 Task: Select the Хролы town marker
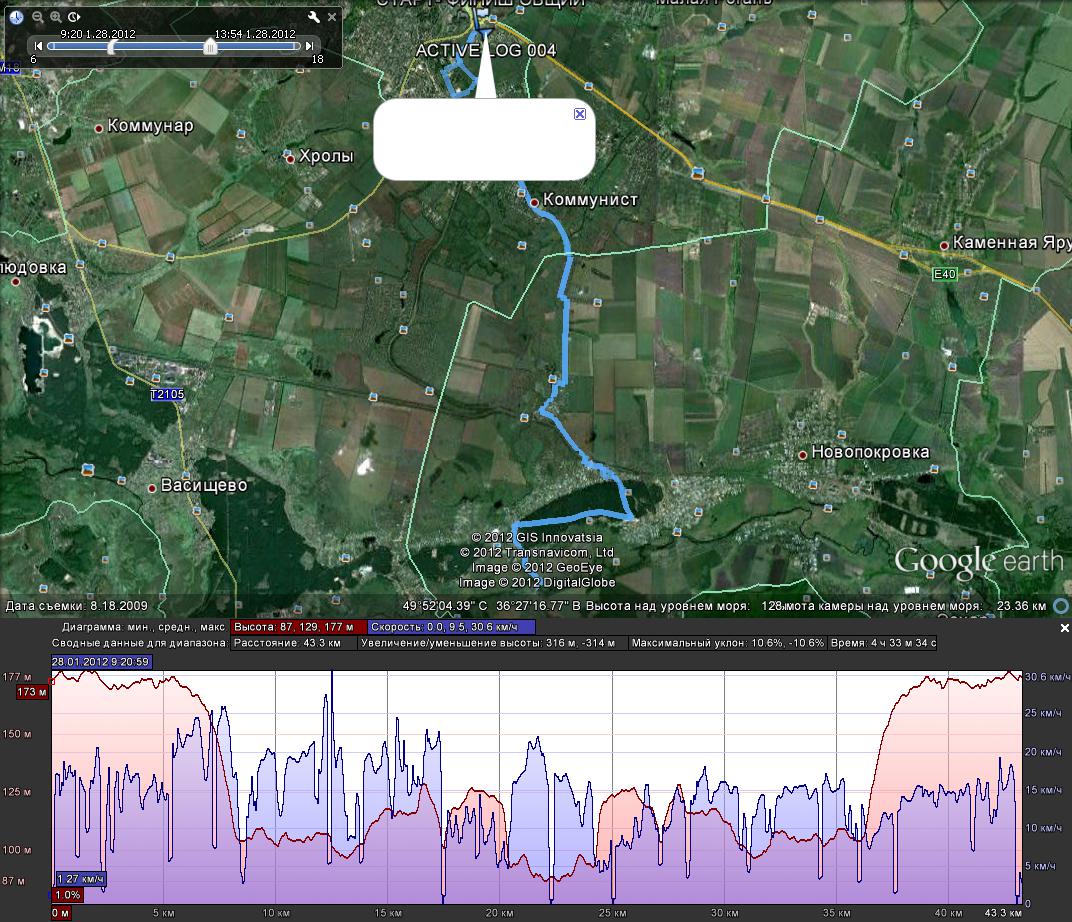(290, 159)
